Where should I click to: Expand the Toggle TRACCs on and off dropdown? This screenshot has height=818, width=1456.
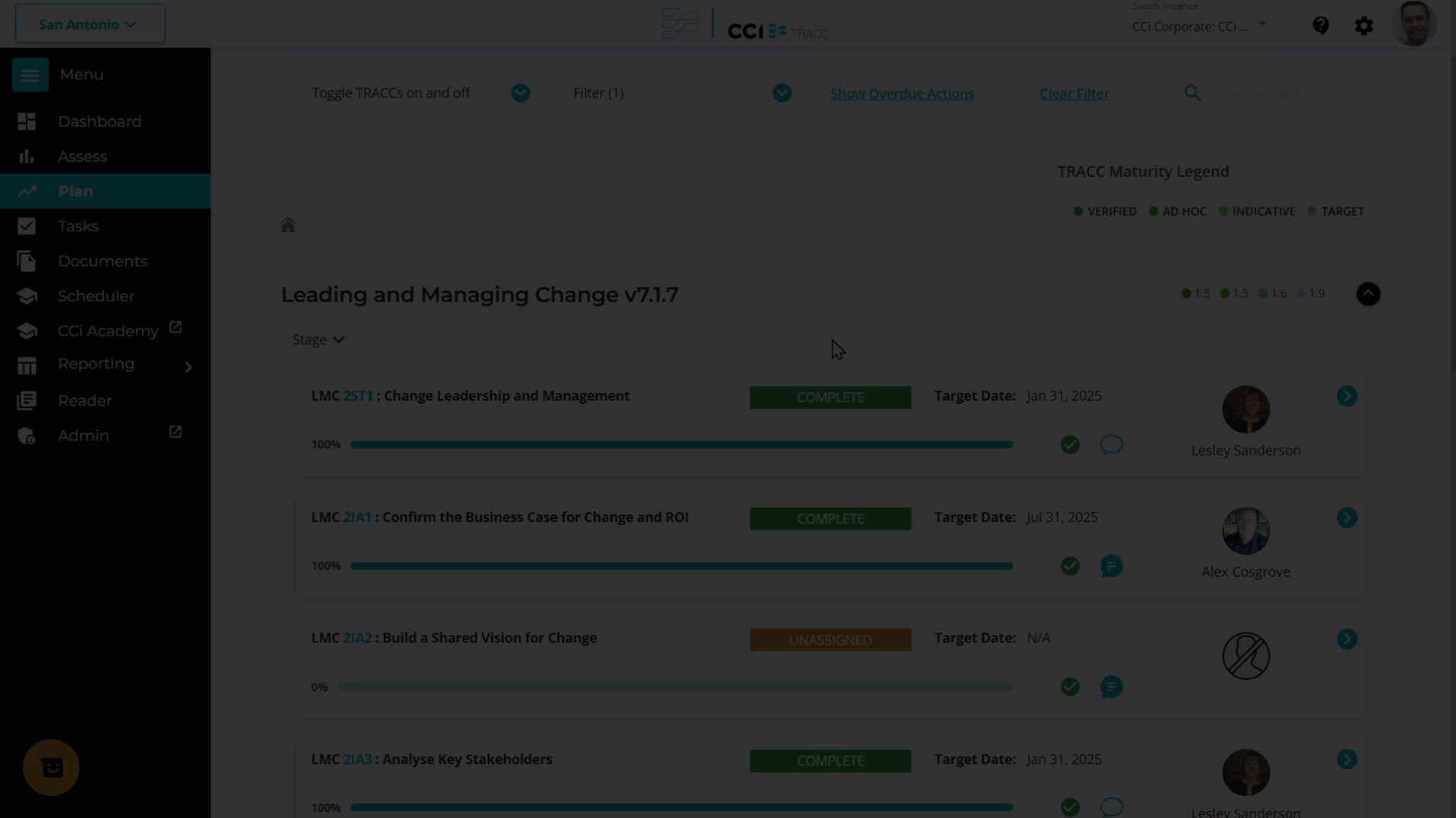pyautogui.click(x=520, y=93)
